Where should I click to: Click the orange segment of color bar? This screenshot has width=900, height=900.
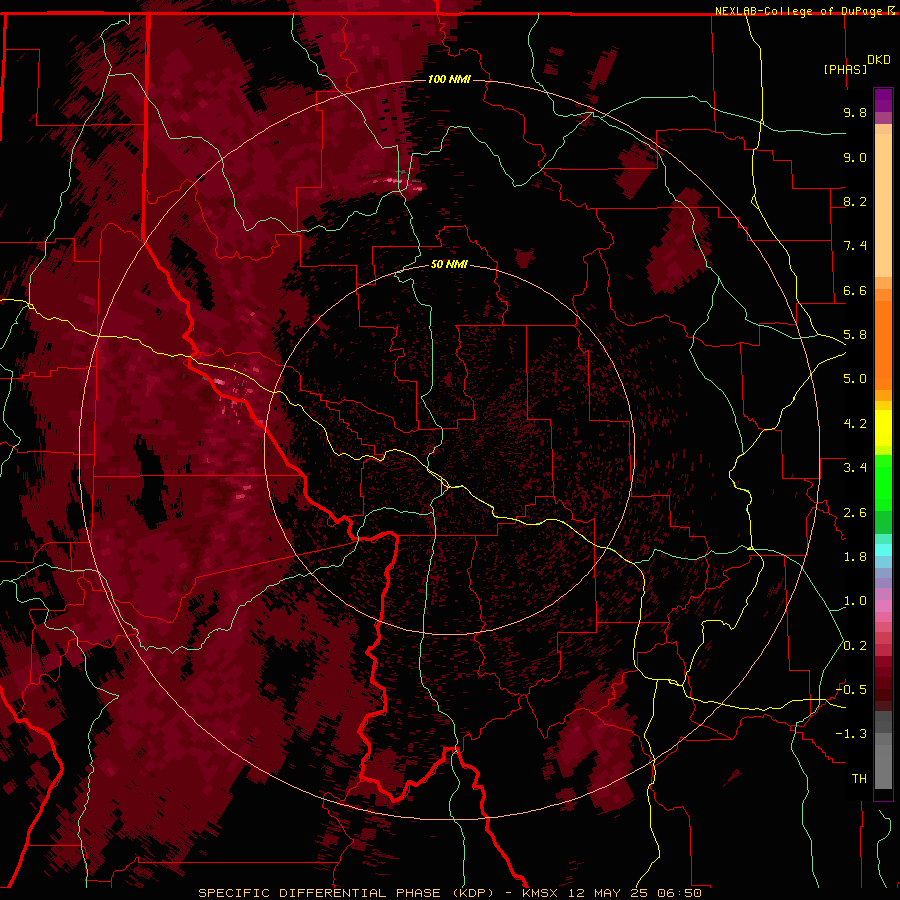pyautogui.click(x=883, y=346)
